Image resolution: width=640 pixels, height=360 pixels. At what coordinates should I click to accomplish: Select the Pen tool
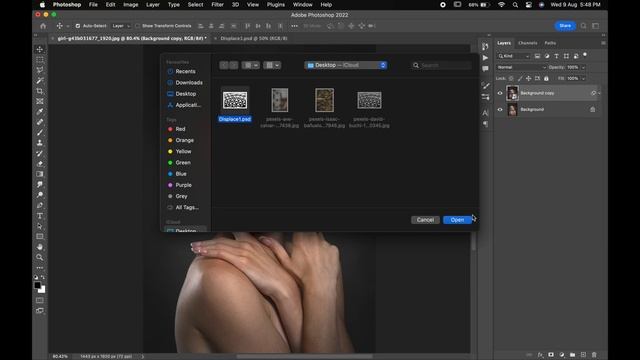(x=40, y=205)
